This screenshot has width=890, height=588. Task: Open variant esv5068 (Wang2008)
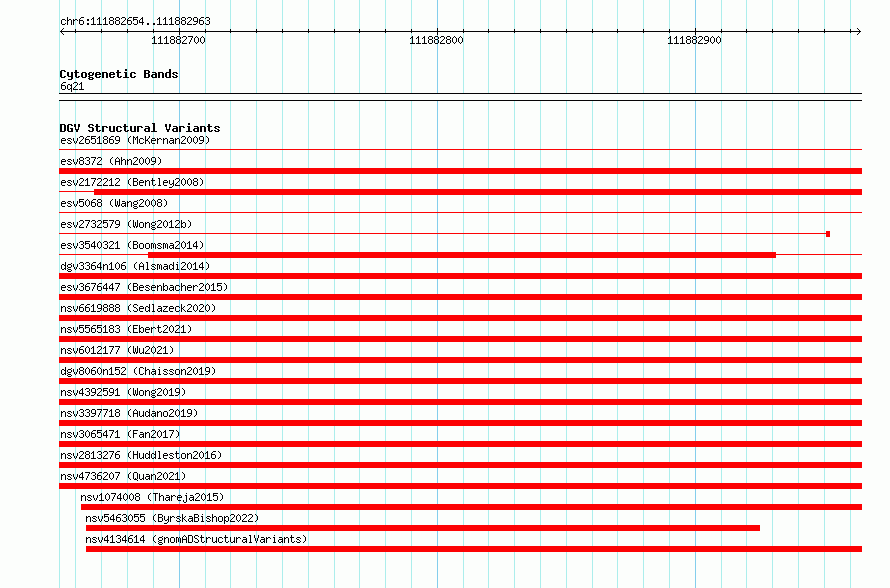(114, 203)
